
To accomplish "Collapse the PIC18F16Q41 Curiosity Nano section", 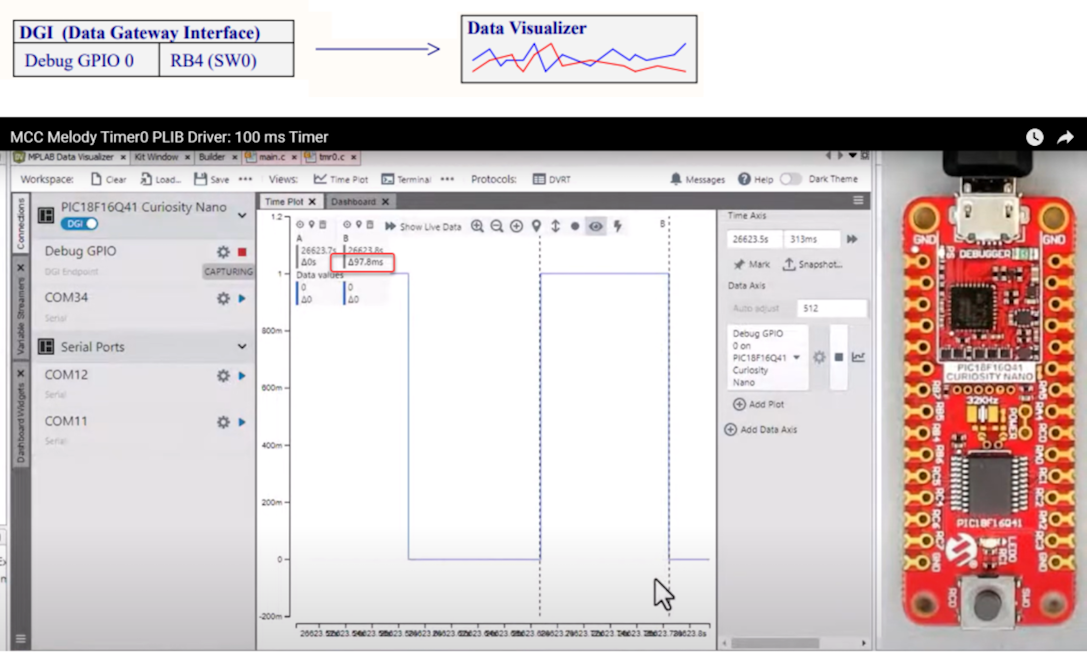I will 242,215.
